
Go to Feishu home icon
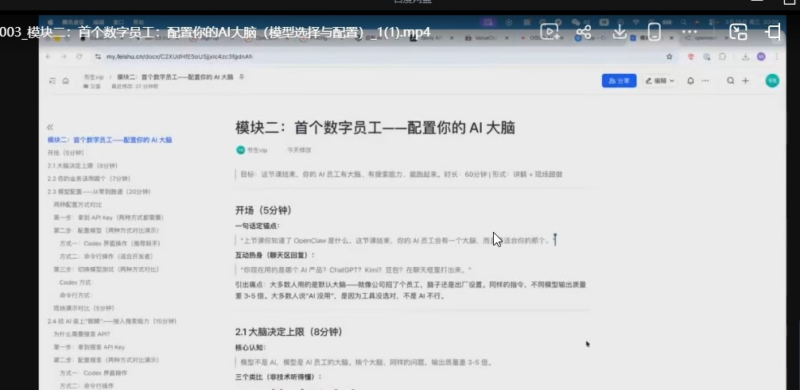coord(65,81)
